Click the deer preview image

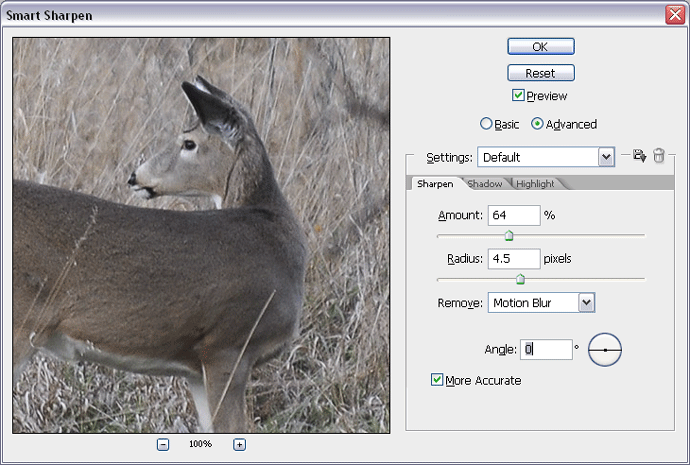point(201,235)
